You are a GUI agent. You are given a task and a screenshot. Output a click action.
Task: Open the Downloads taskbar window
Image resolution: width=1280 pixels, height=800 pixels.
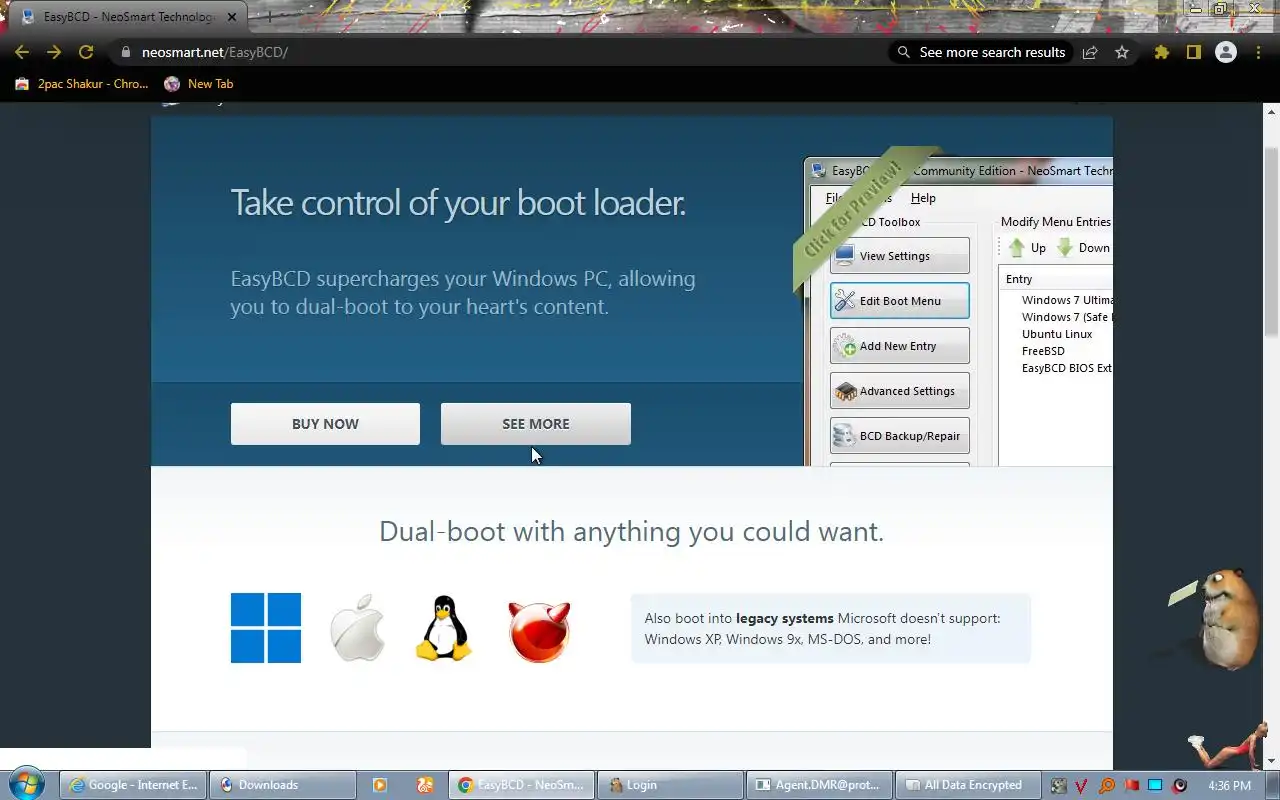(x=283, y=785)
